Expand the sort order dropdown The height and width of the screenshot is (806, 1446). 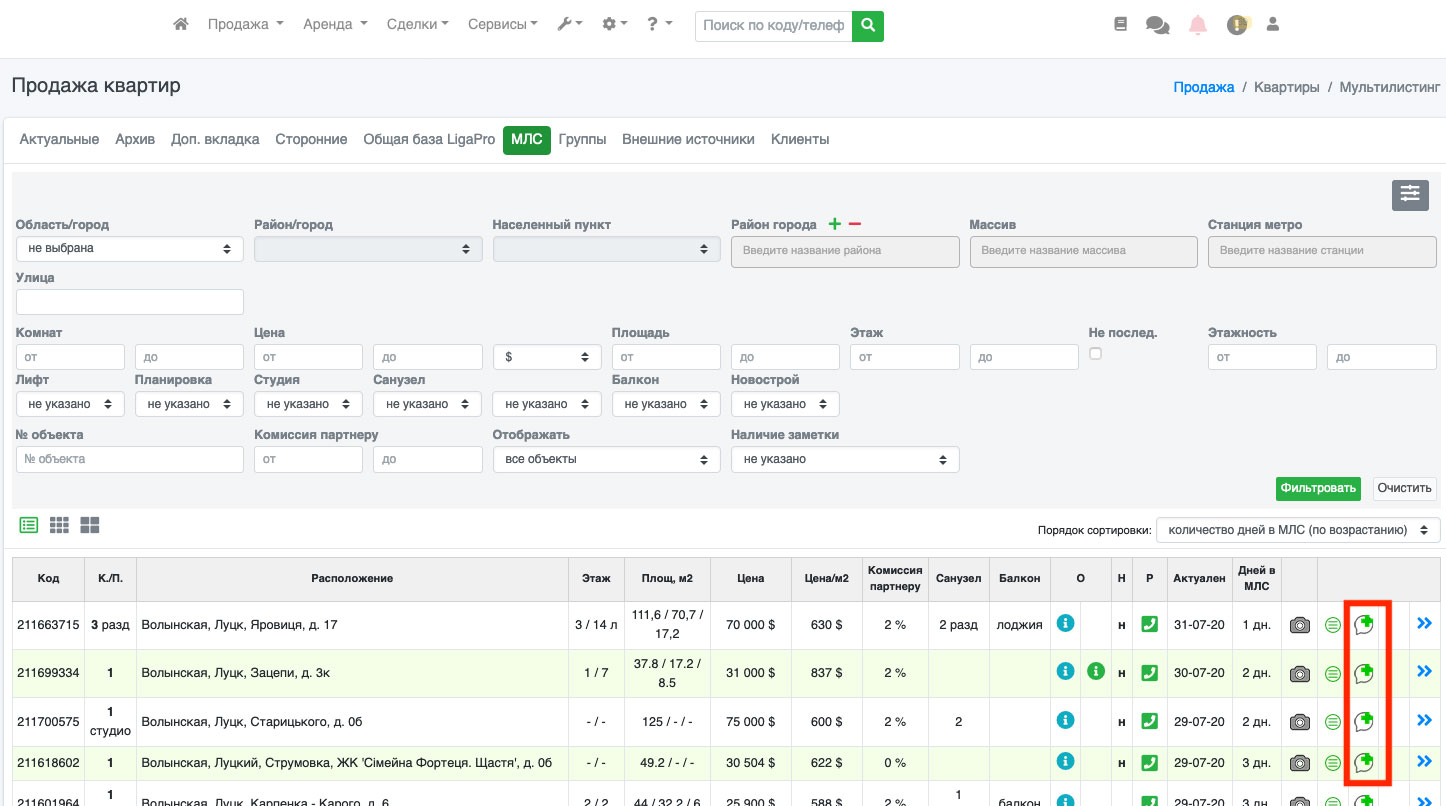point(1298,530)
